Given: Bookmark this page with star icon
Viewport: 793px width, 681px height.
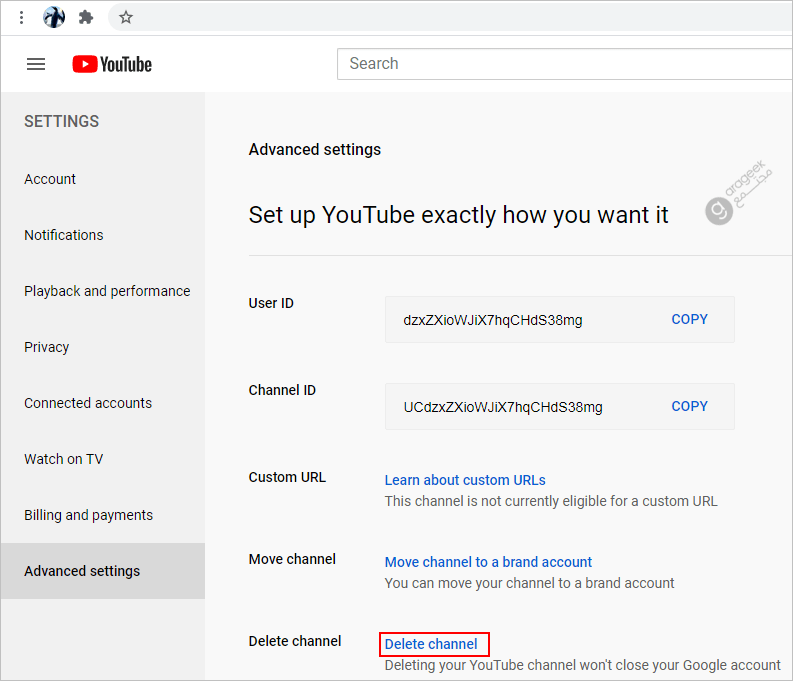Looking at the screenshot, I should click(x=126, y=18).
